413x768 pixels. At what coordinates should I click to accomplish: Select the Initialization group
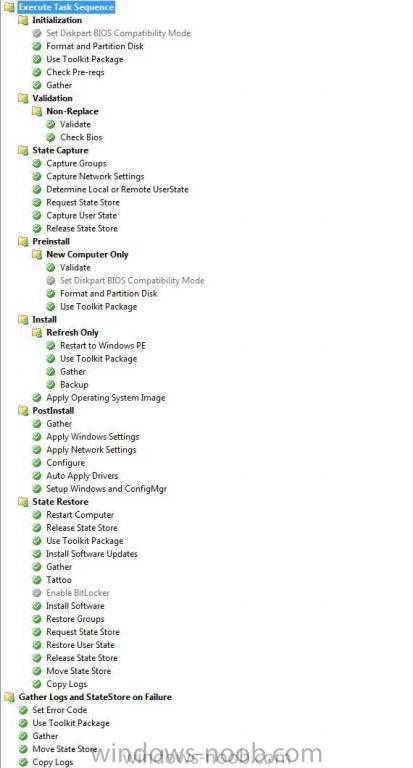pyautogui.click(x=57, y=20)
